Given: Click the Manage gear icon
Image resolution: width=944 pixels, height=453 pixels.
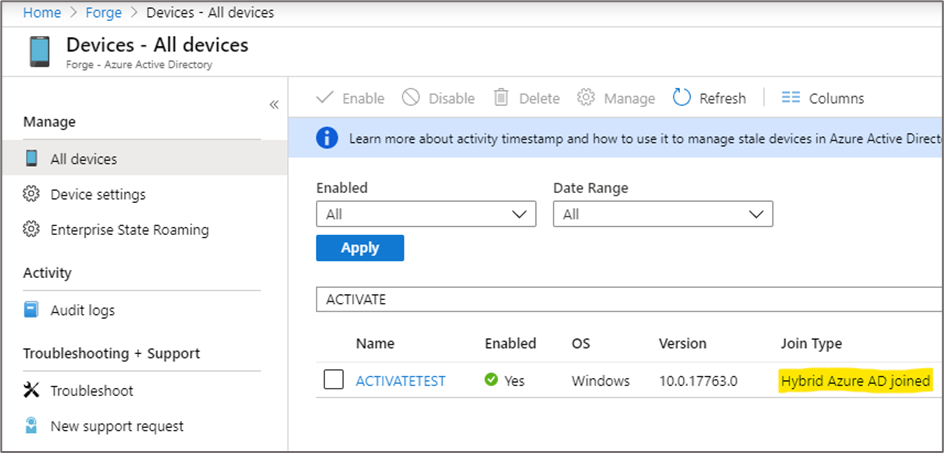Looking at the screenshot, I should point(586,98).
